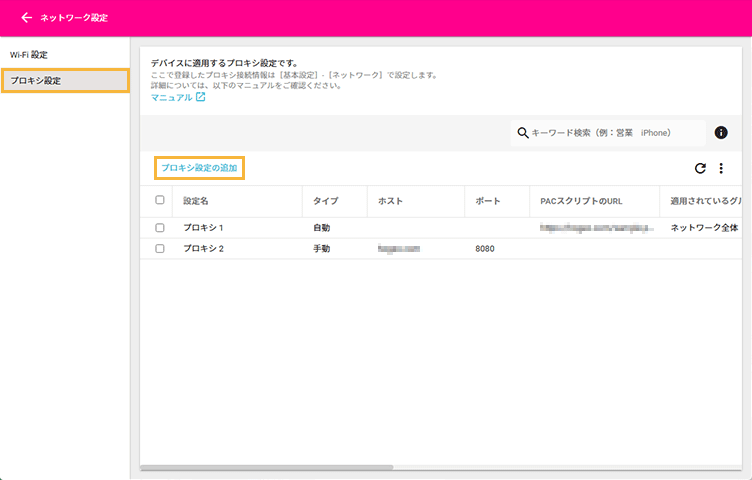Open the マニュアル link
Image resolution: width=752 pixels, height=480 pixels.
click(172, 97)
